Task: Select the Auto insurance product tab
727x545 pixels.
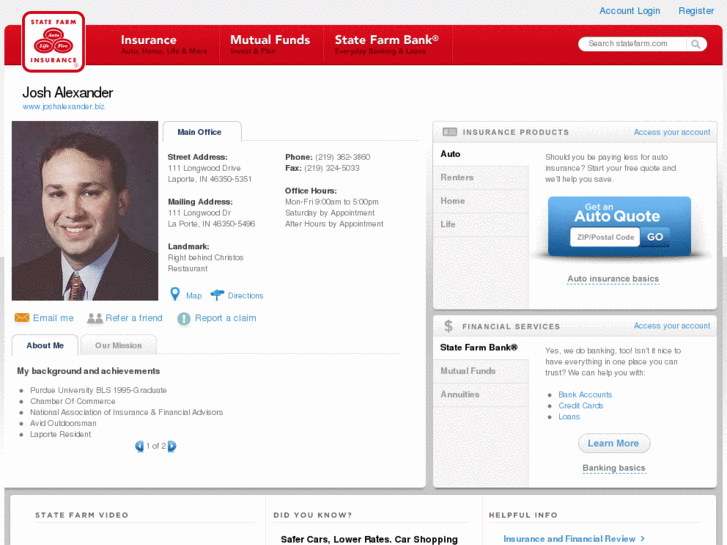Action: (x=481, y=154)
